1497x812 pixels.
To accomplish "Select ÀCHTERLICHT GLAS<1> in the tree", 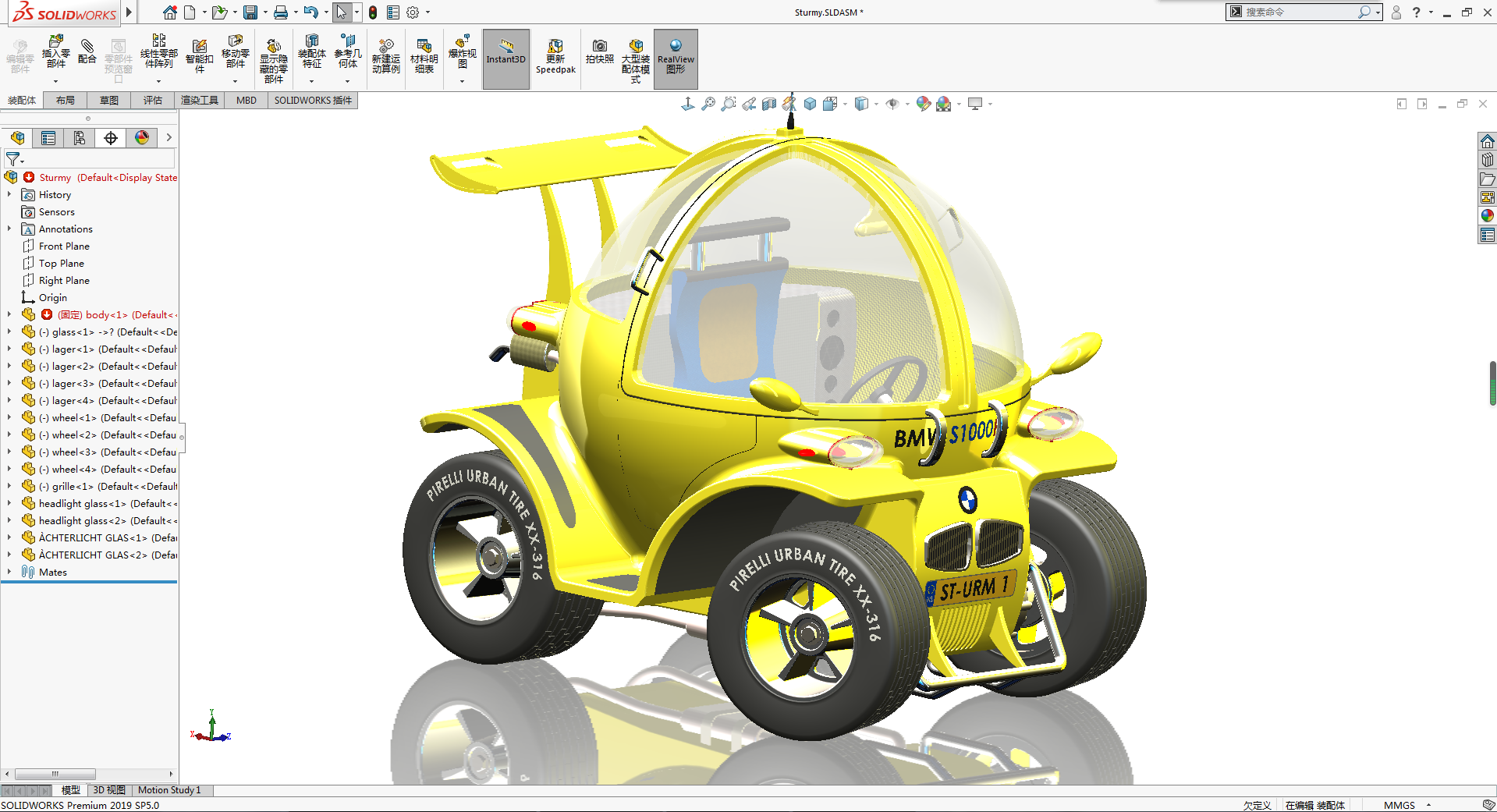I will [x=108, y=538].
